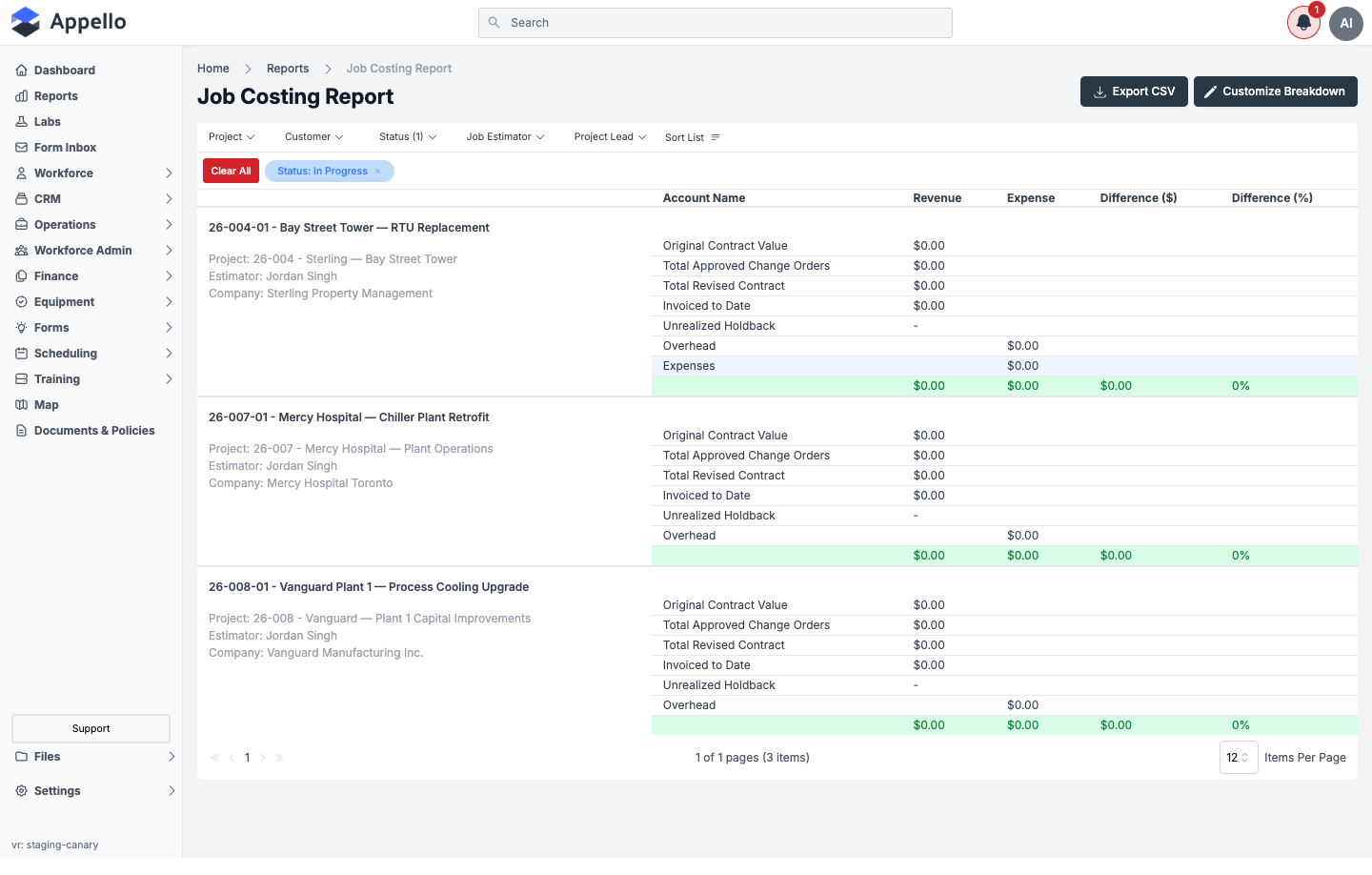Go to the Home breadcrumb
The width and height of the screenshot is (1372, 875).
click(213, 69)
